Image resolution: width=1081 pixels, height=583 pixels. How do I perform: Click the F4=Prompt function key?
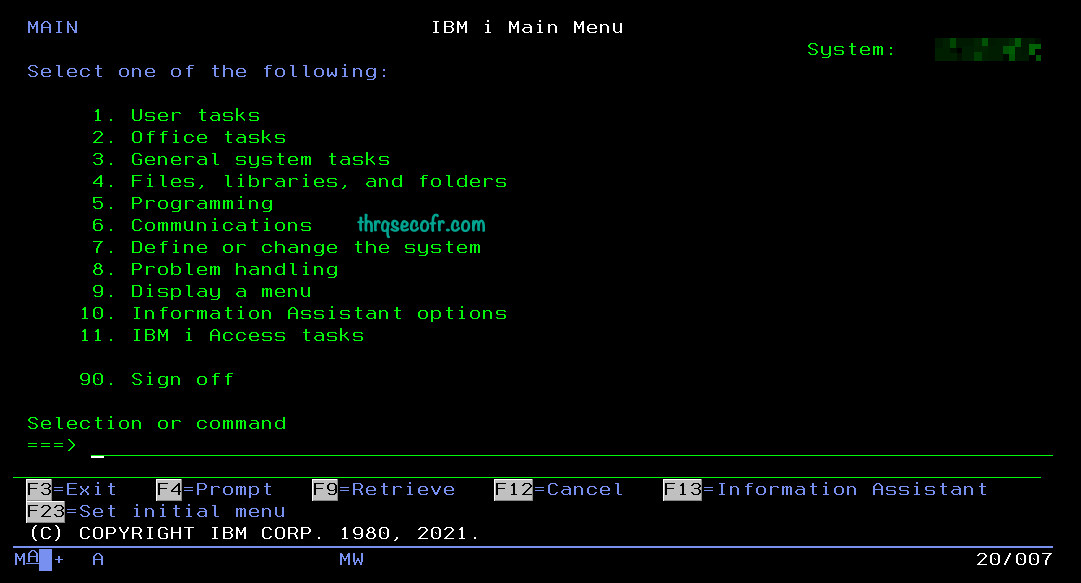click(x=214, y=489)
